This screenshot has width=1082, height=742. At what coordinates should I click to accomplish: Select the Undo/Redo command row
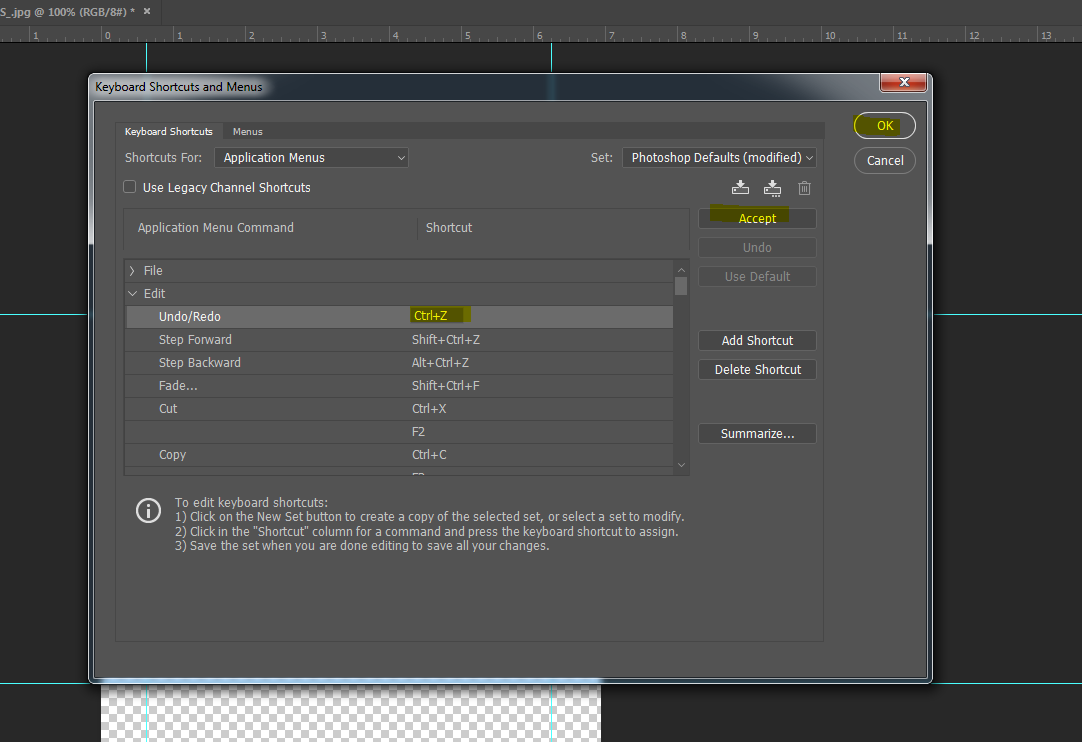tap(399, 317)
